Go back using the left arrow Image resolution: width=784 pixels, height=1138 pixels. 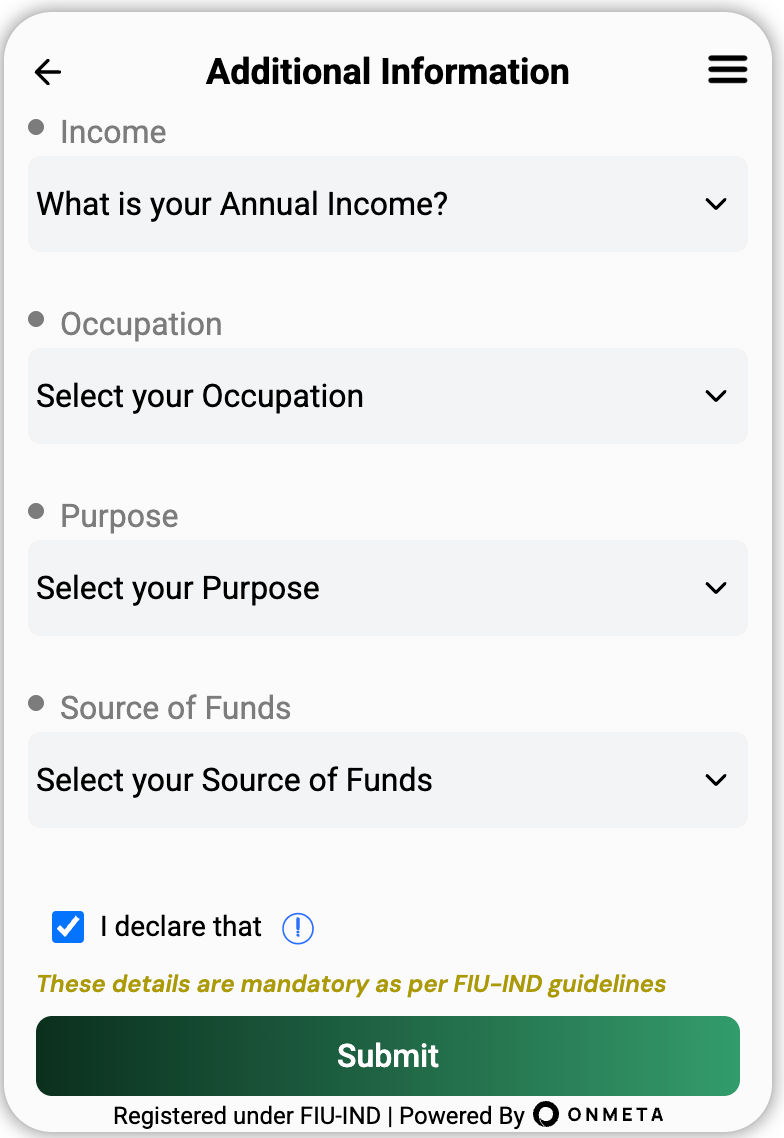[48, 72]
